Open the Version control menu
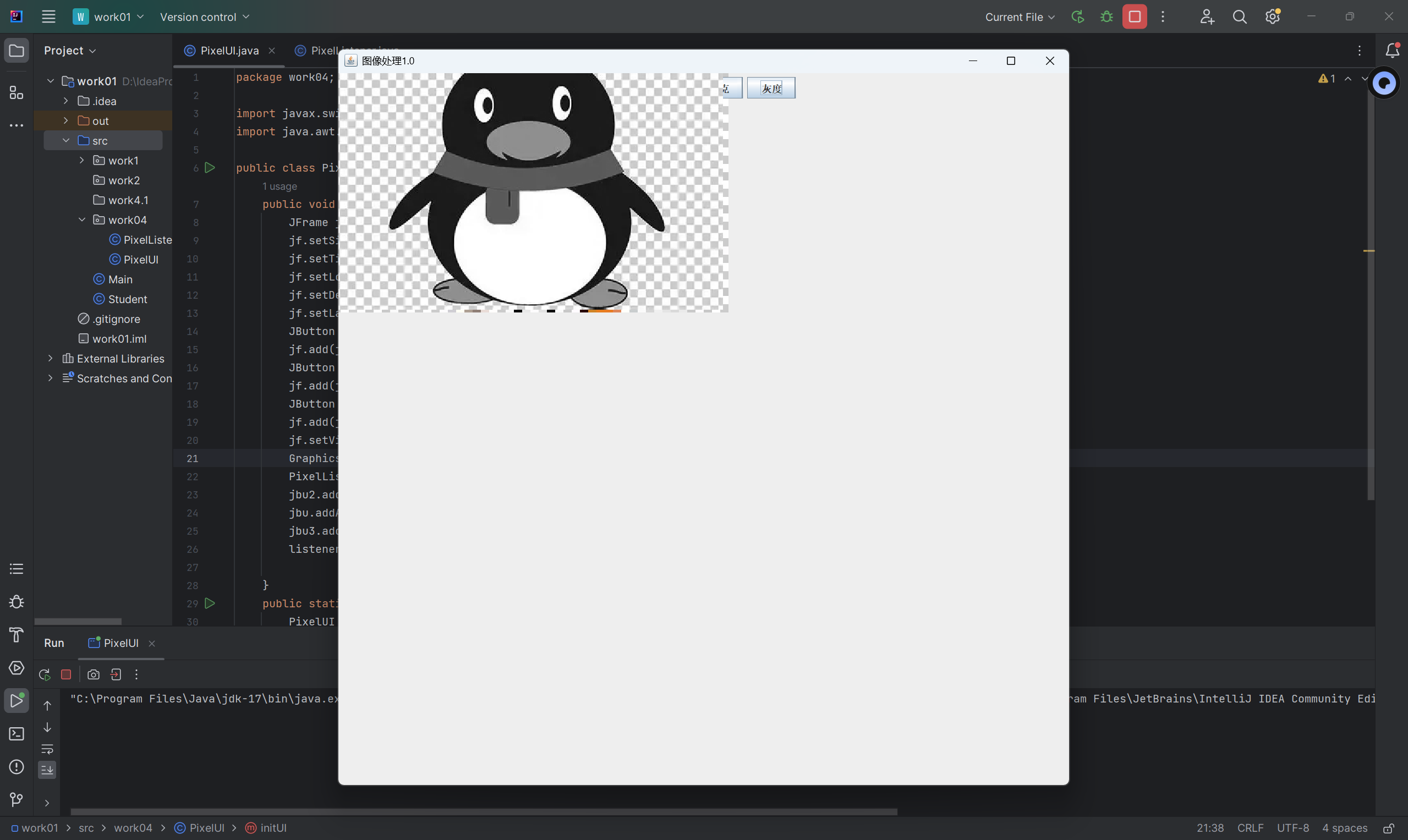This screenshot has width=1408, height=840. click(x=204, y=17)
